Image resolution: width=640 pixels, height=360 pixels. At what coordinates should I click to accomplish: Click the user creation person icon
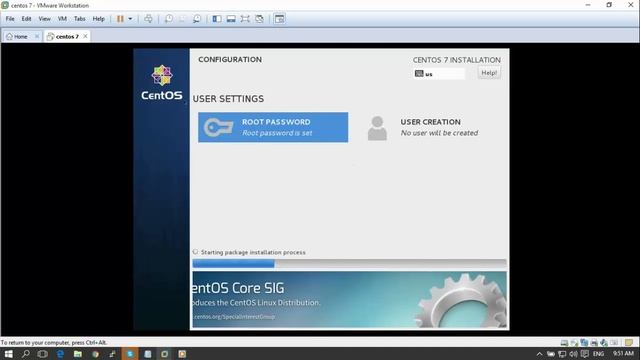pos(377,128)
